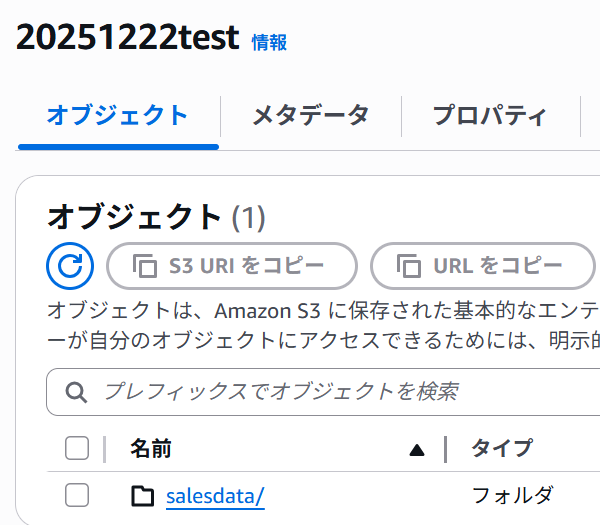Sort by the 名前 column header
600x525 pixels.
151,449
